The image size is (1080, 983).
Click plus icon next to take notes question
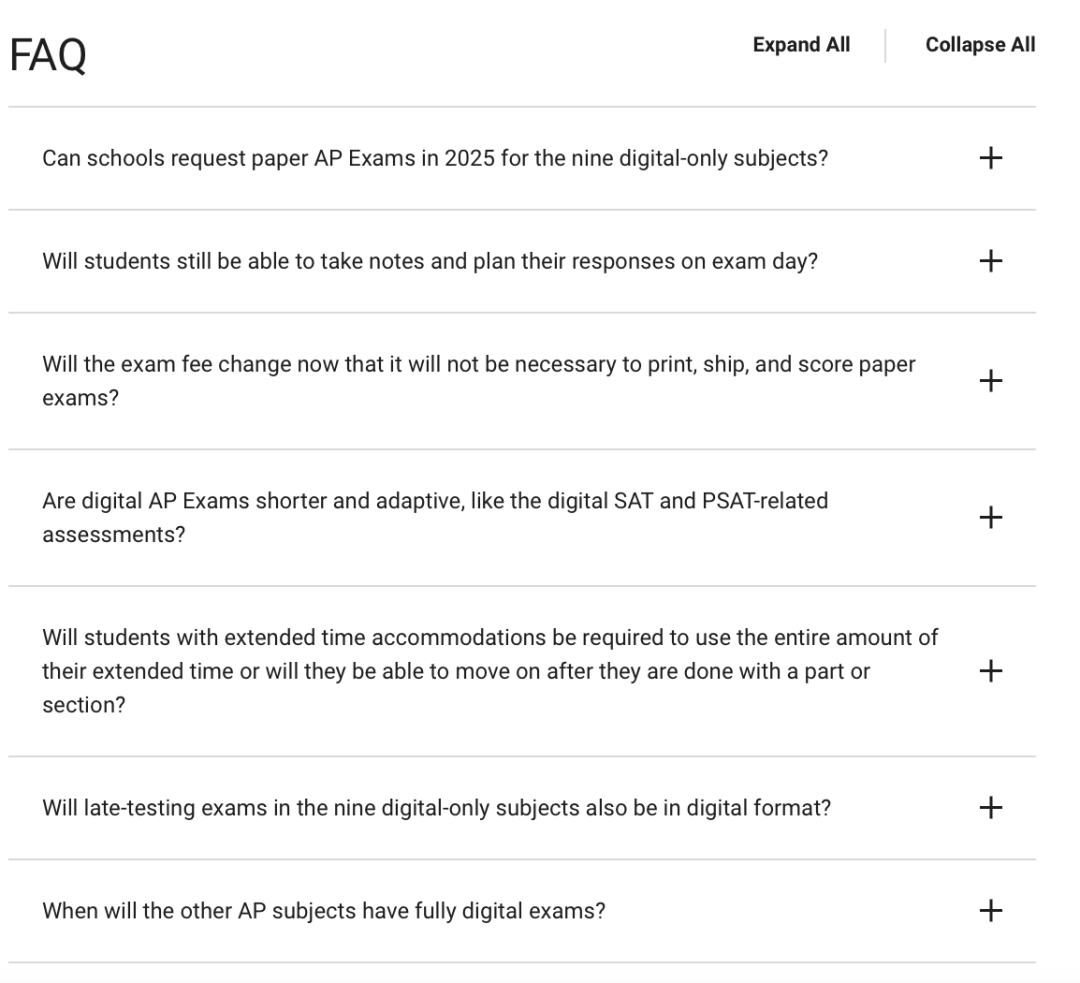click(990, 261)
